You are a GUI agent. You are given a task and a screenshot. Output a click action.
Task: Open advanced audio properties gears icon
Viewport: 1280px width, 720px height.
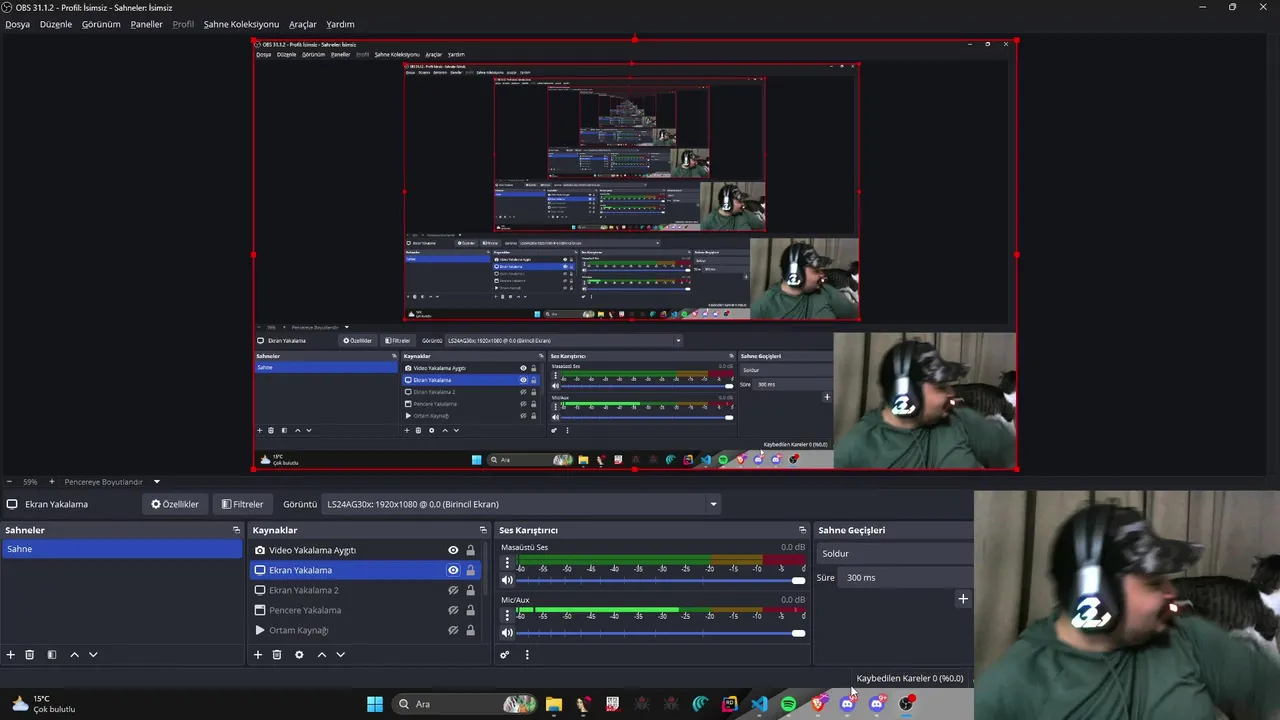pos(505,655)
